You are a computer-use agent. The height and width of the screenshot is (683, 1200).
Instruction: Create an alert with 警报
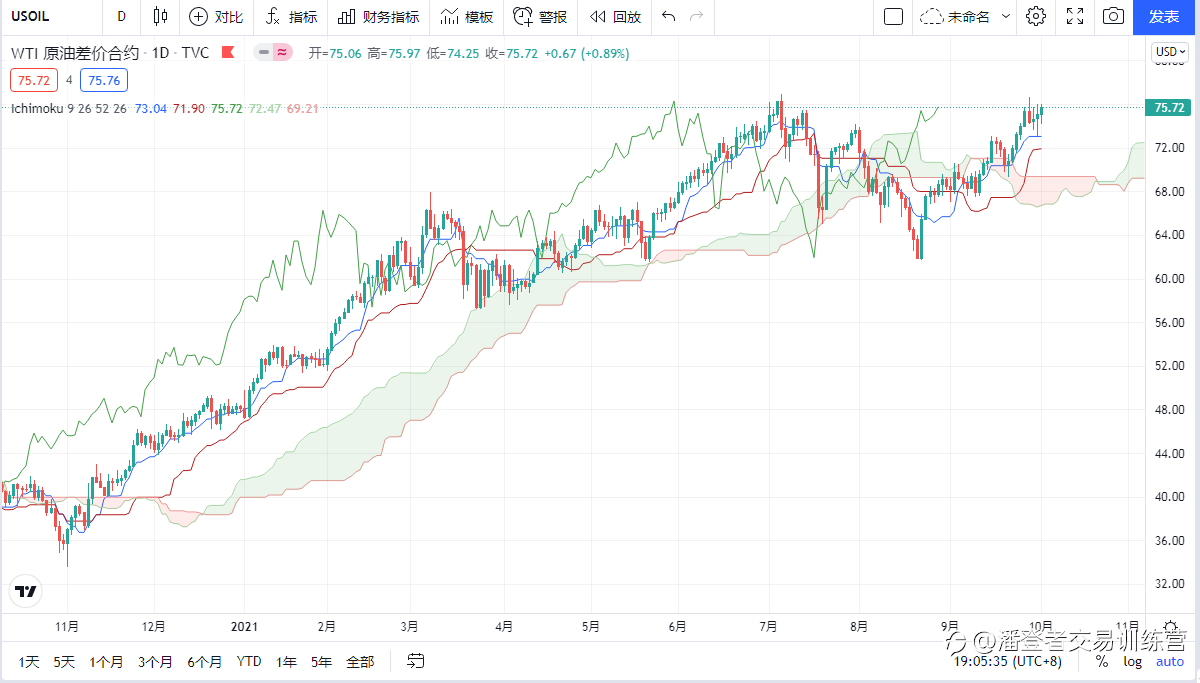(540, 16)
